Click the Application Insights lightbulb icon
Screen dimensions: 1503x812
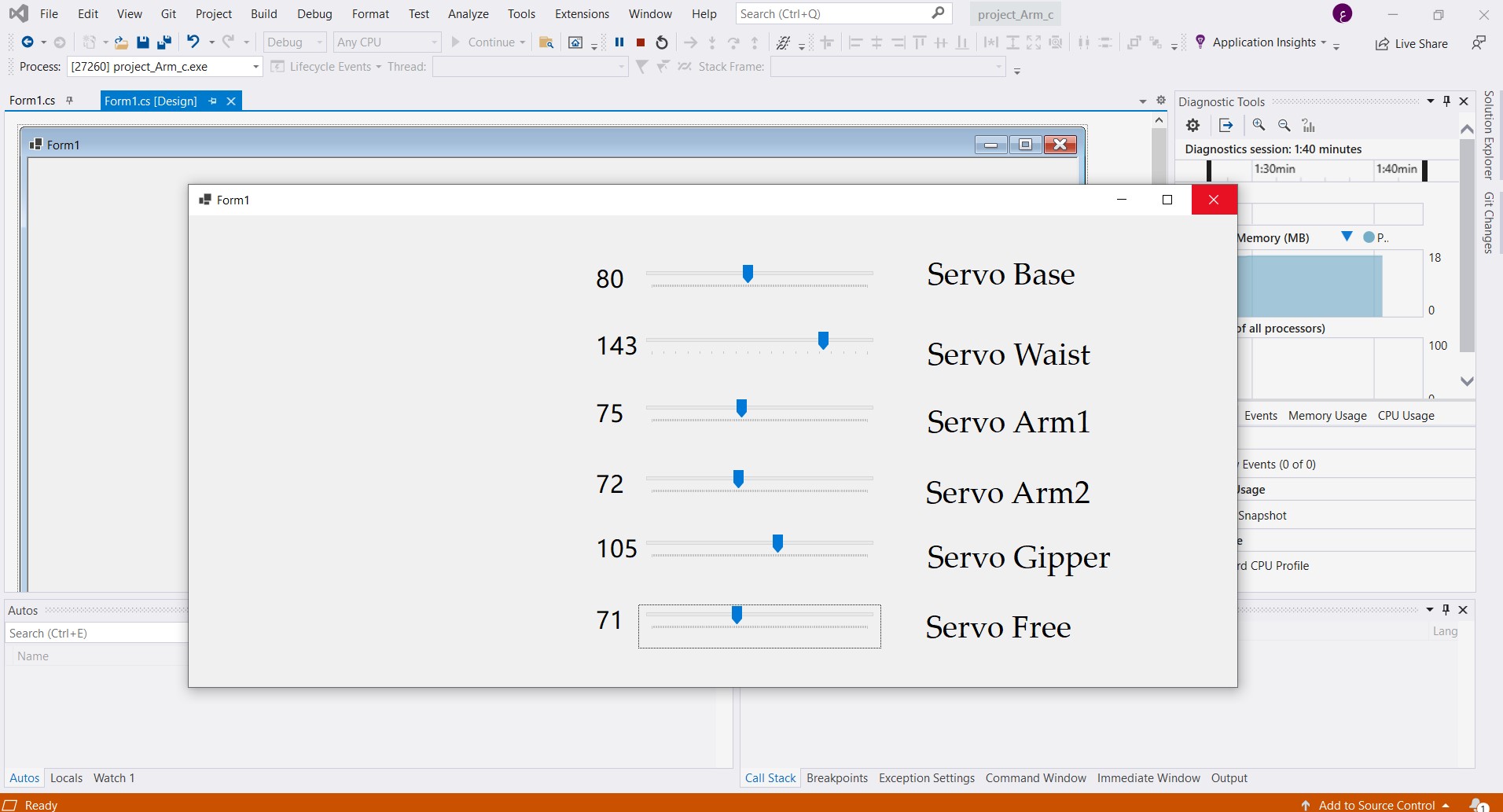tap(1200, 42)
